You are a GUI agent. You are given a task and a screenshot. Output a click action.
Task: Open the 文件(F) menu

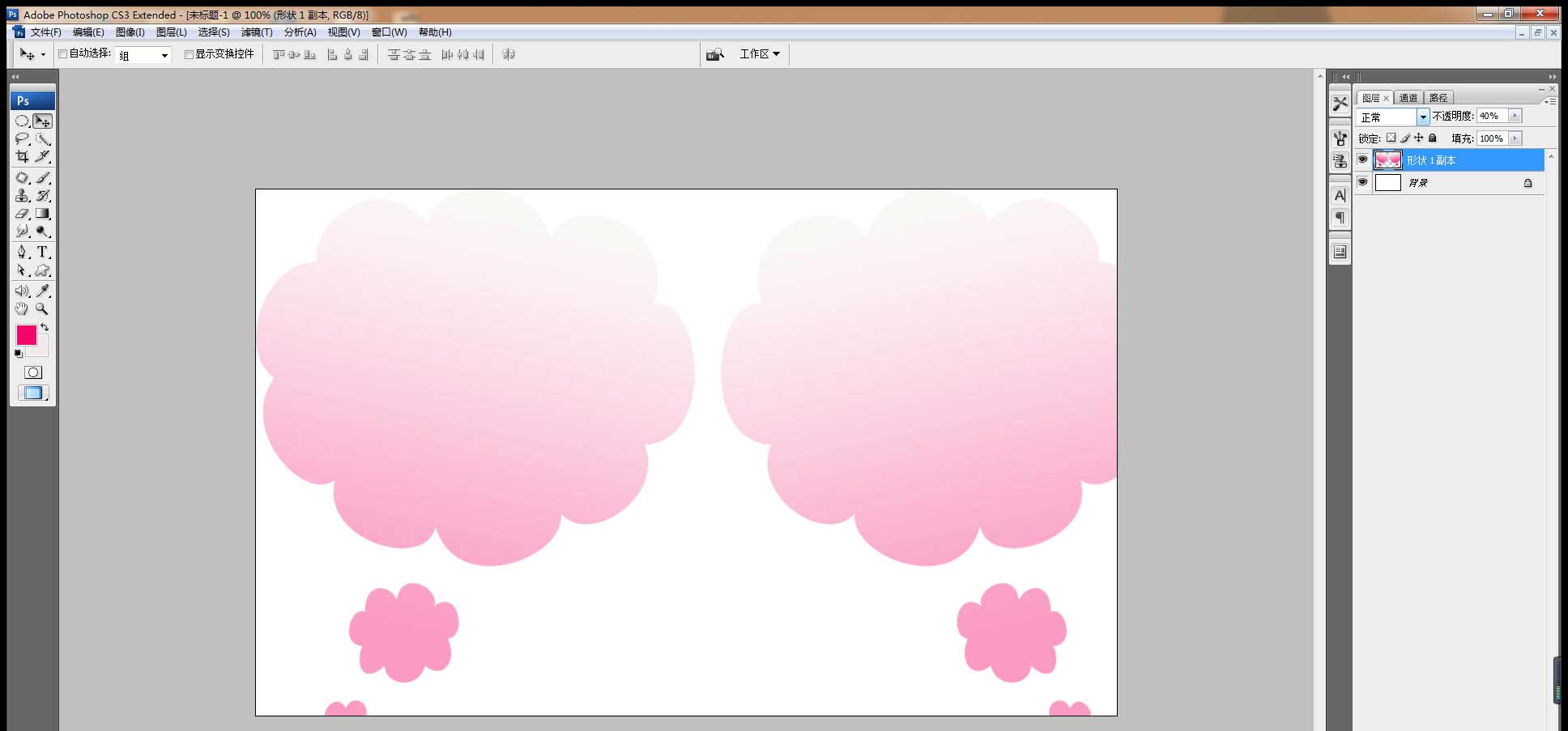click(x=45, y=32)
